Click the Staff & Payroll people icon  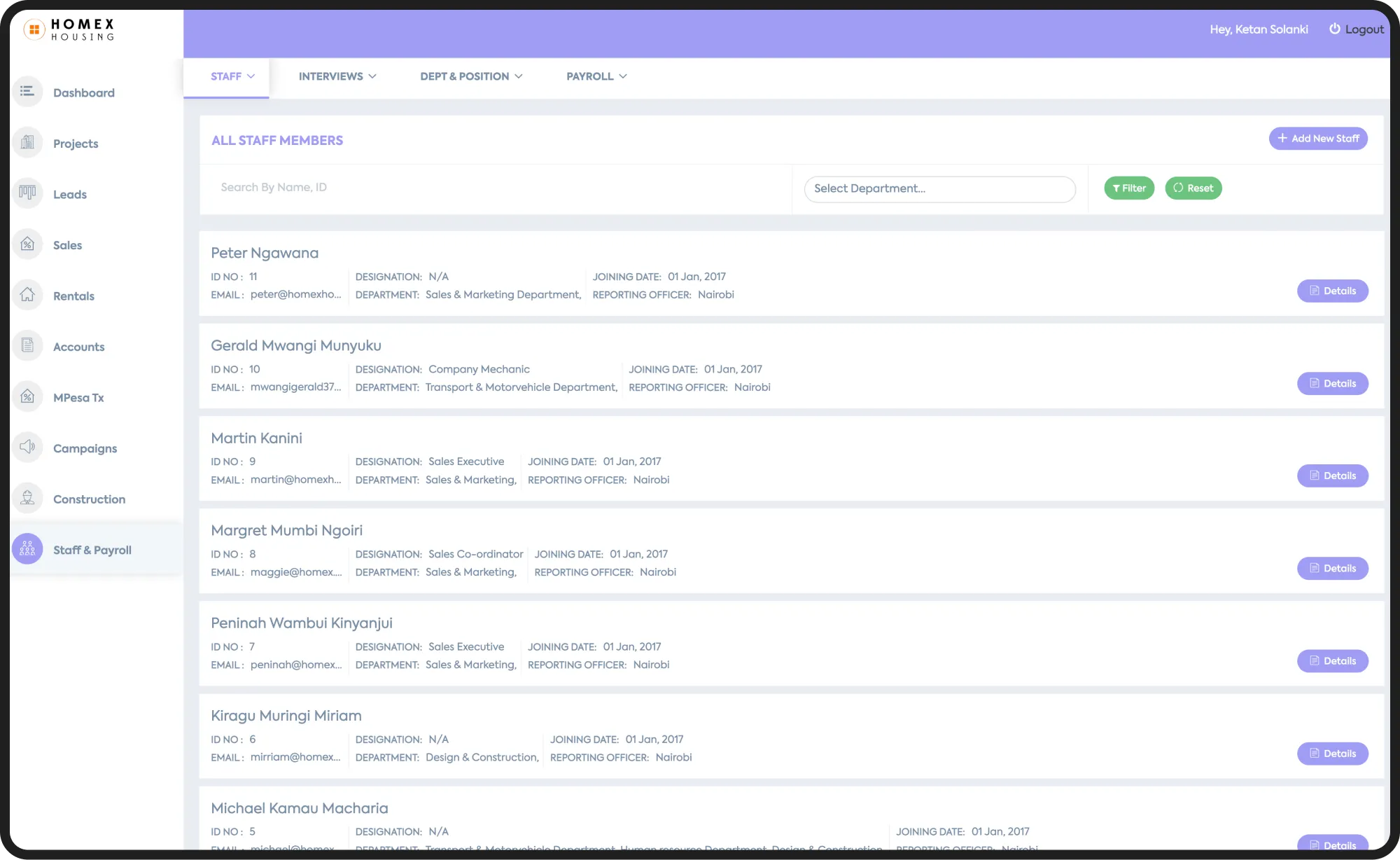pos(27,549)
